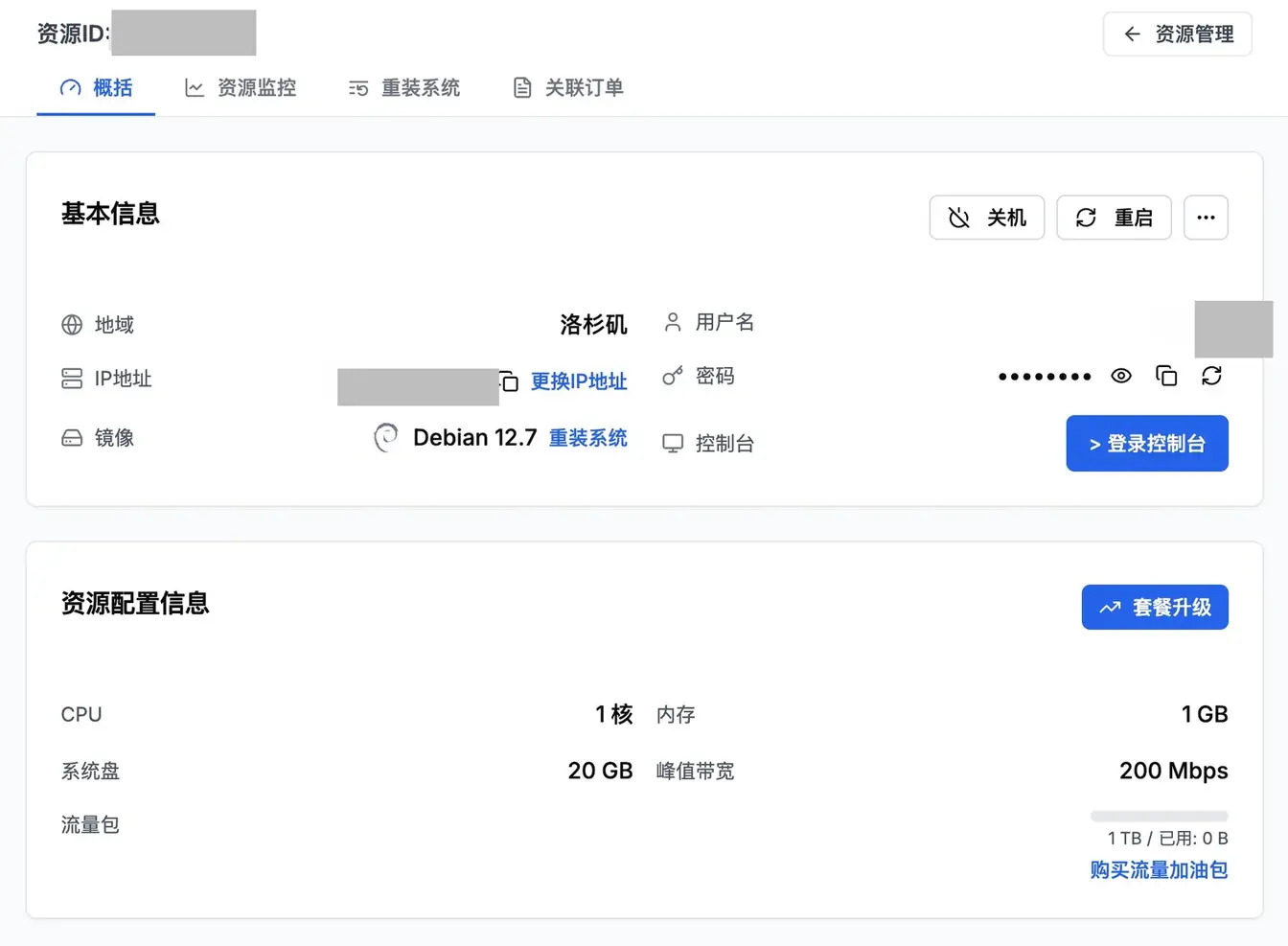
Task: Click the traffic usage progress bar
Action: (x=1159, y=817)
